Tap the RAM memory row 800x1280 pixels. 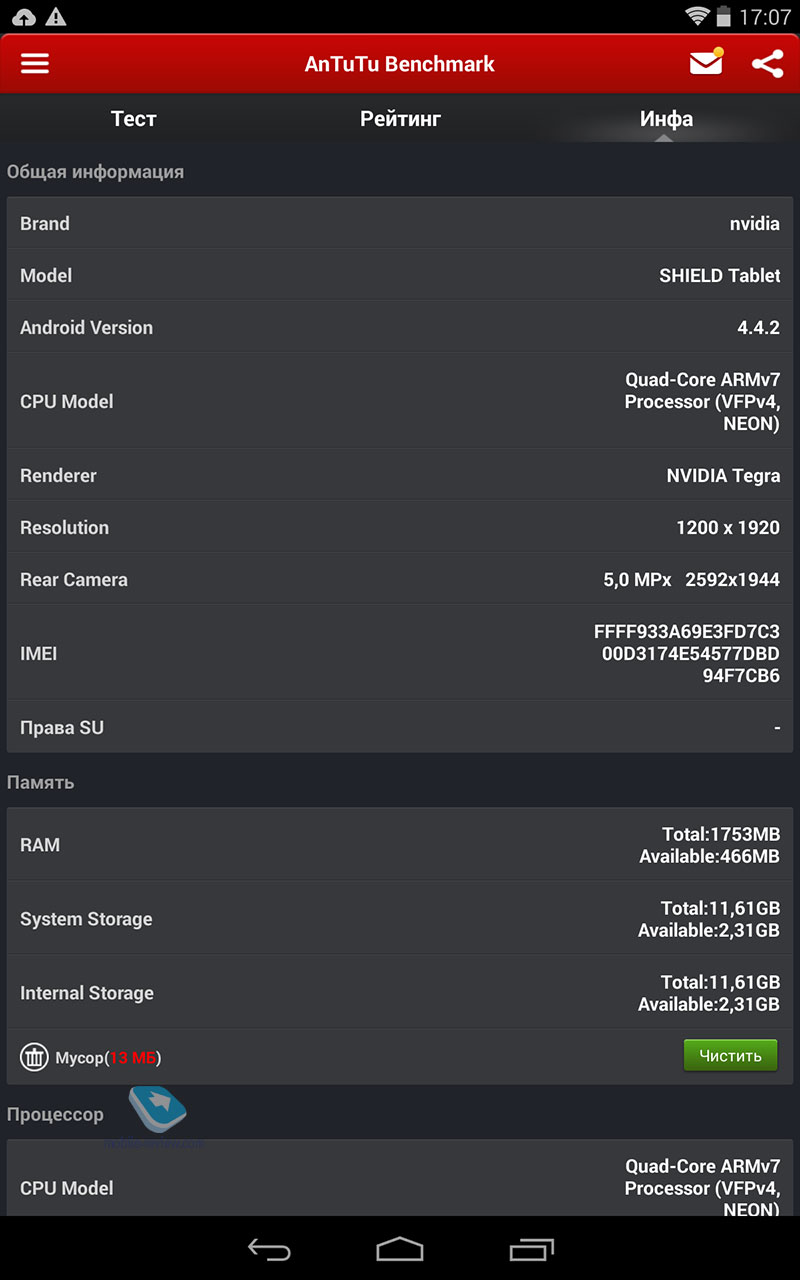tap(400, 845)
